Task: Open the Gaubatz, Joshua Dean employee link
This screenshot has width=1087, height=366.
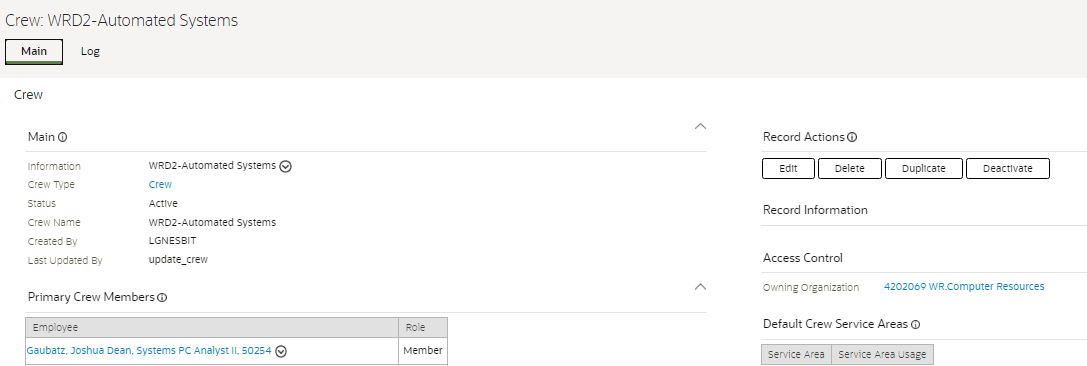Action: click(x=148, y=351)
